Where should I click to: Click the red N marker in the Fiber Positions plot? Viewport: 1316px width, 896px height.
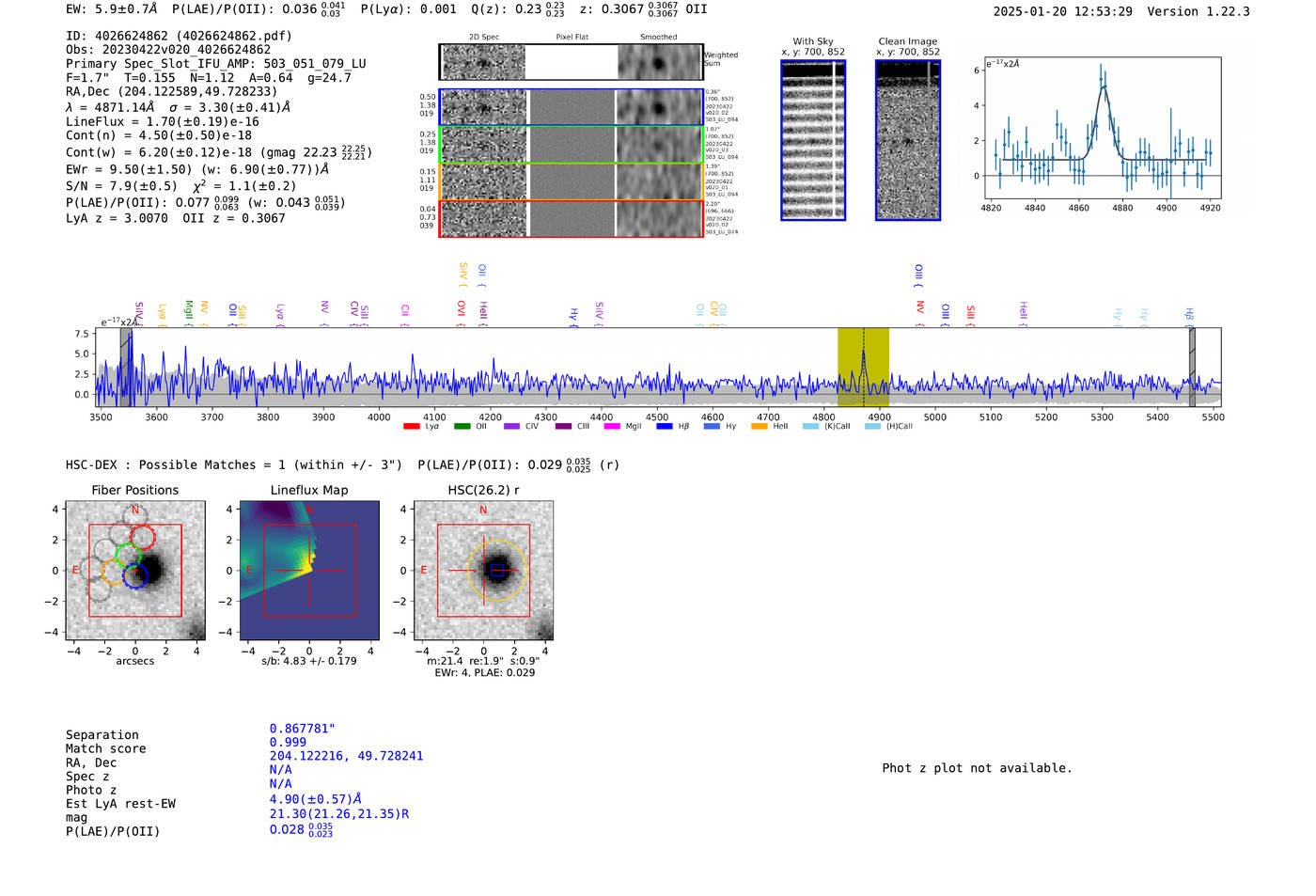point(135,510)
